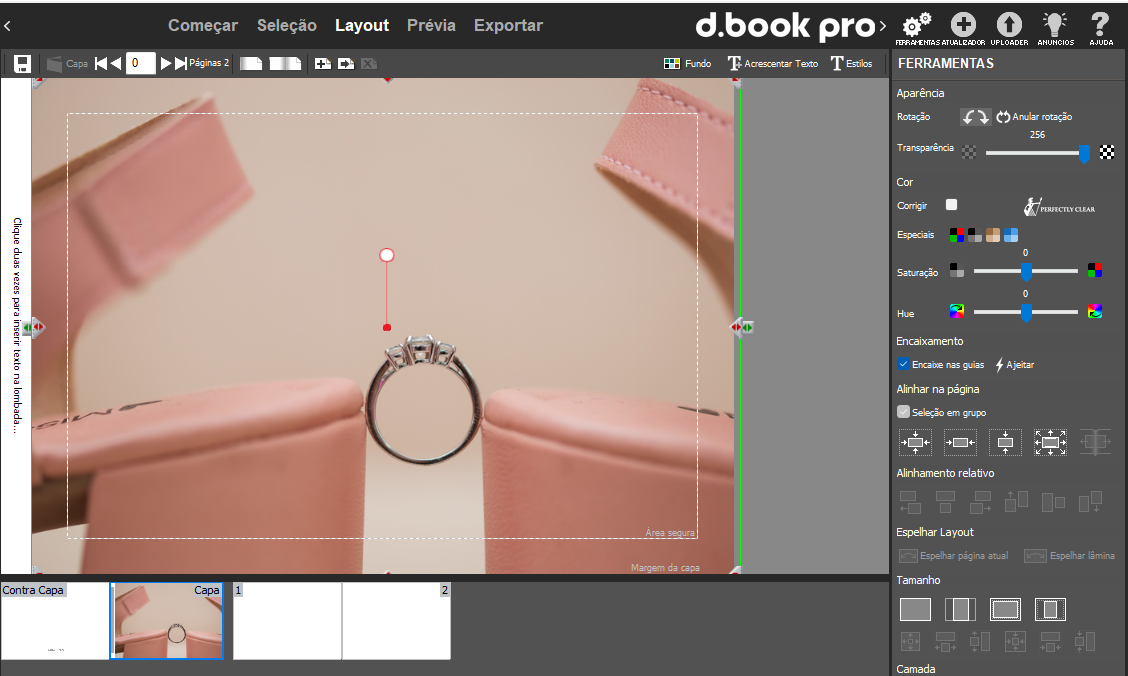Click the hue icon right of Hue slider

1095,311
